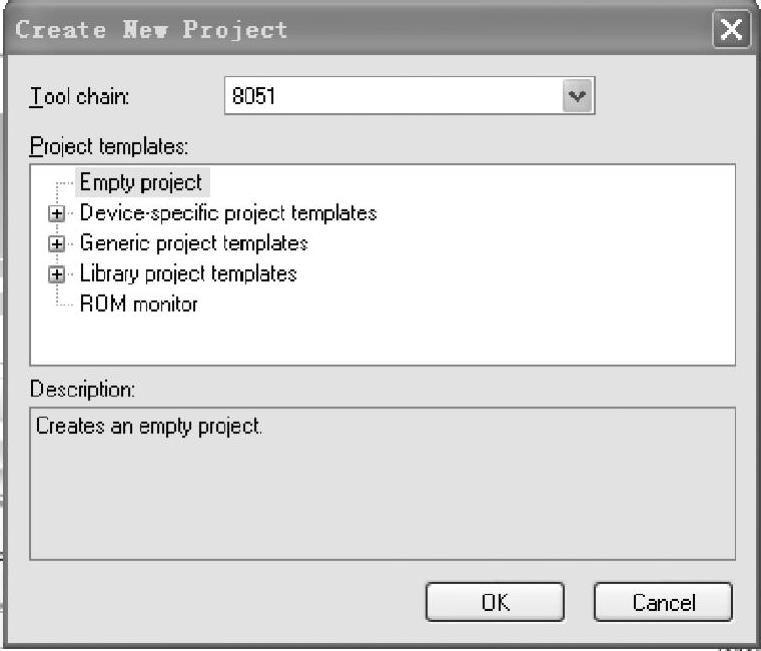Click the Tool chain label
The height and width of the screenshot is (651, 761).
tap(79, 96)
